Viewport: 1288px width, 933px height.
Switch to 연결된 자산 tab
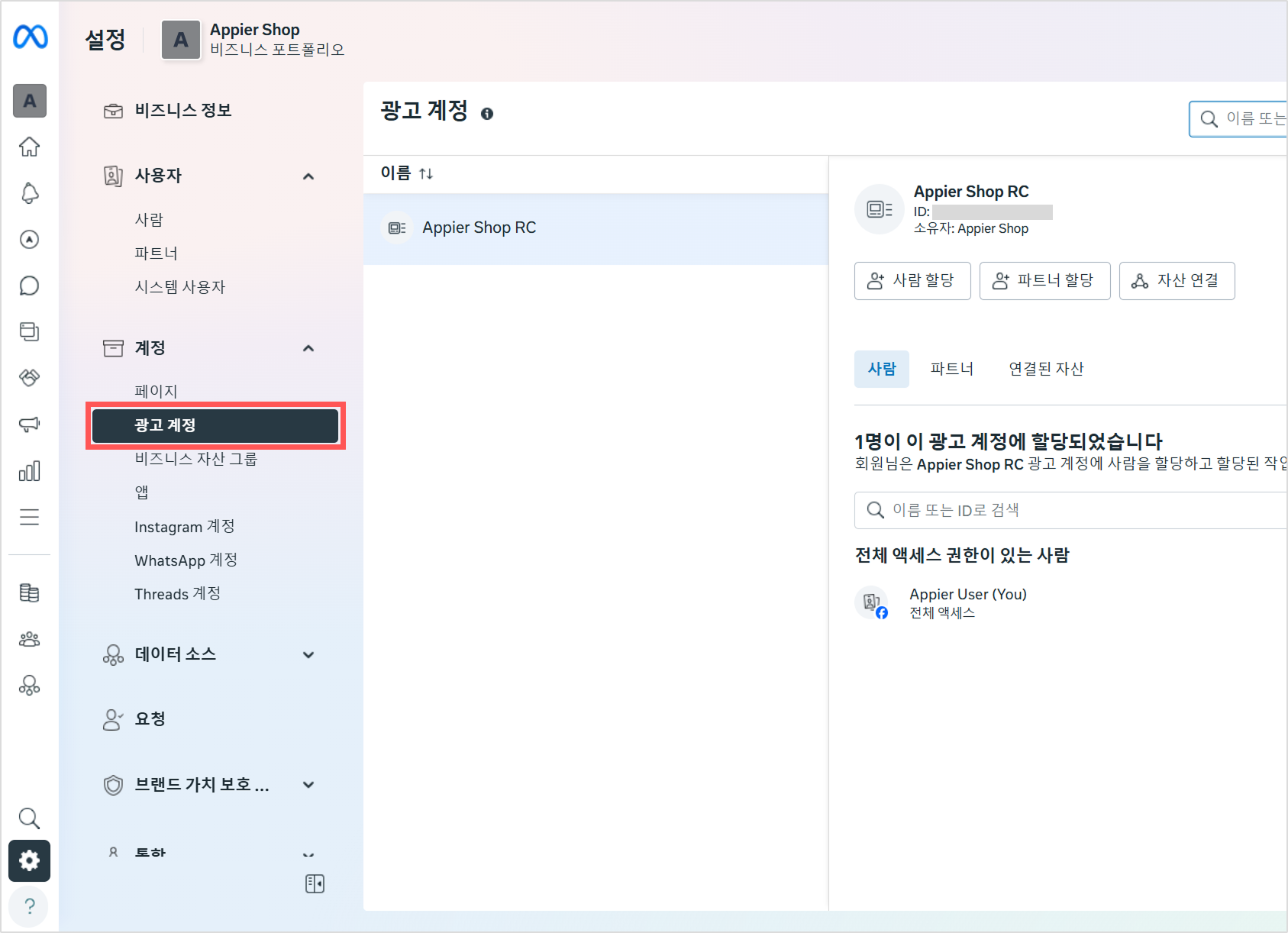point(1047,369)
